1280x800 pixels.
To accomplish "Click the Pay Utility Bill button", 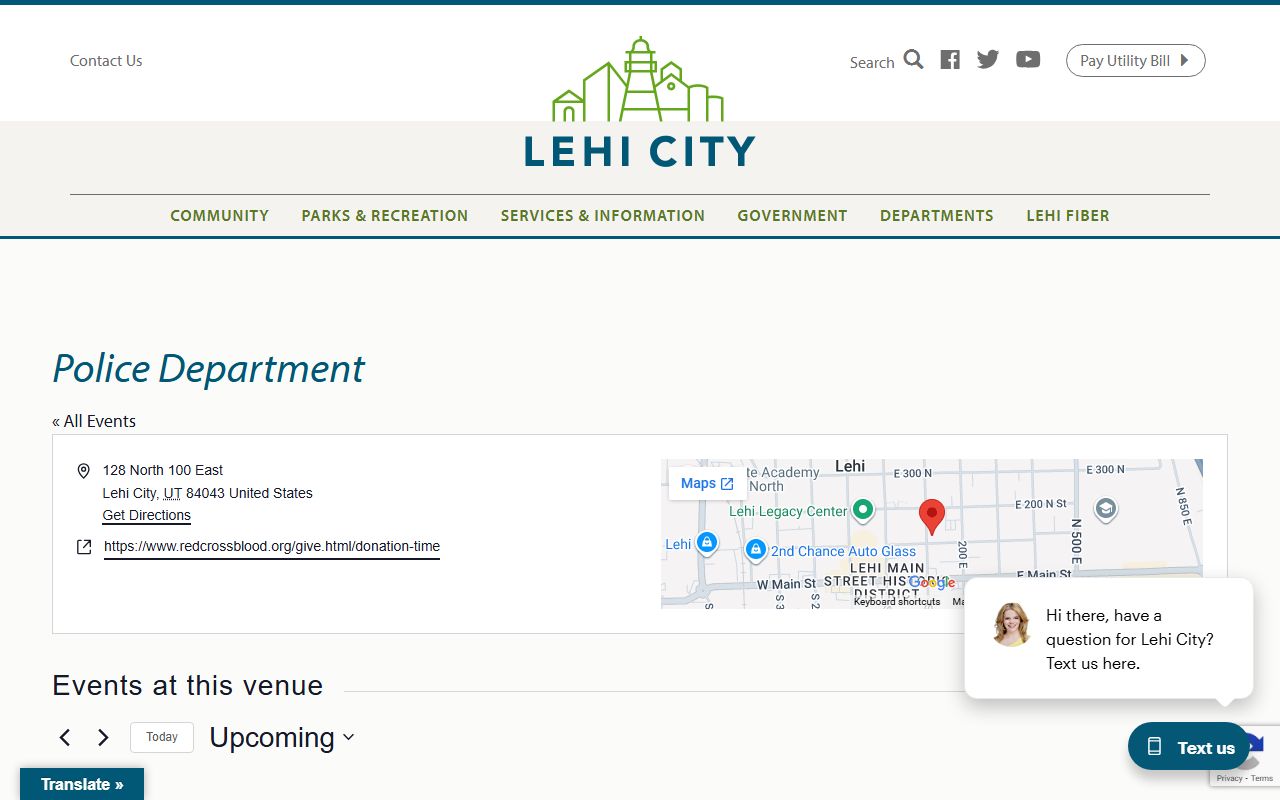I will (x=1135, y=60).
